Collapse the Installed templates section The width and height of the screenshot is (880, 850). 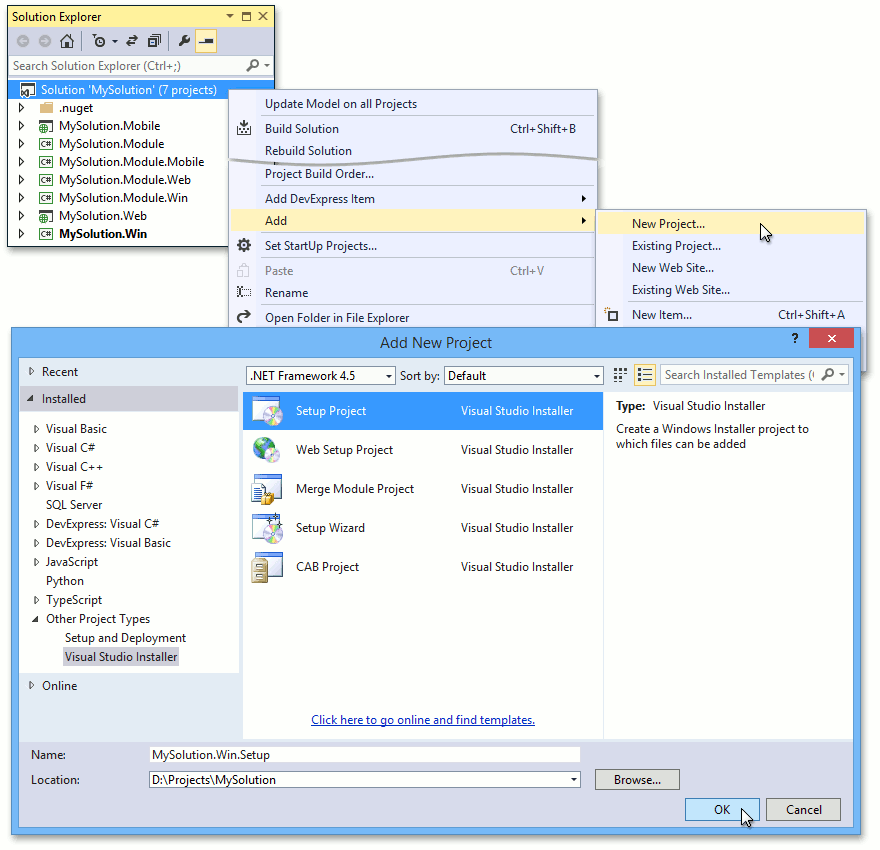[x=30, y=398]
